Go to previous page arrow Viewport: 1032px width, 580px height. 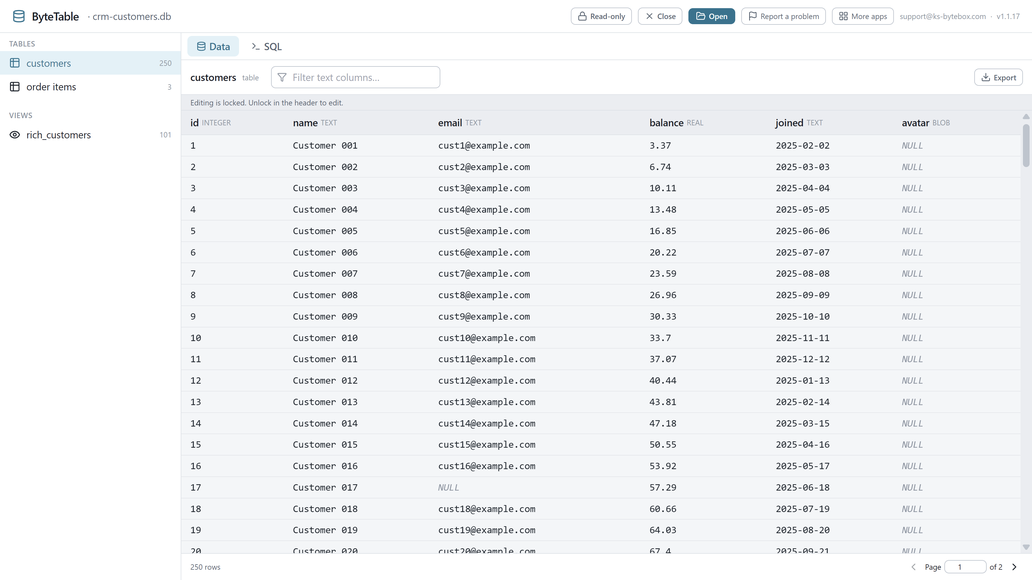913,567
